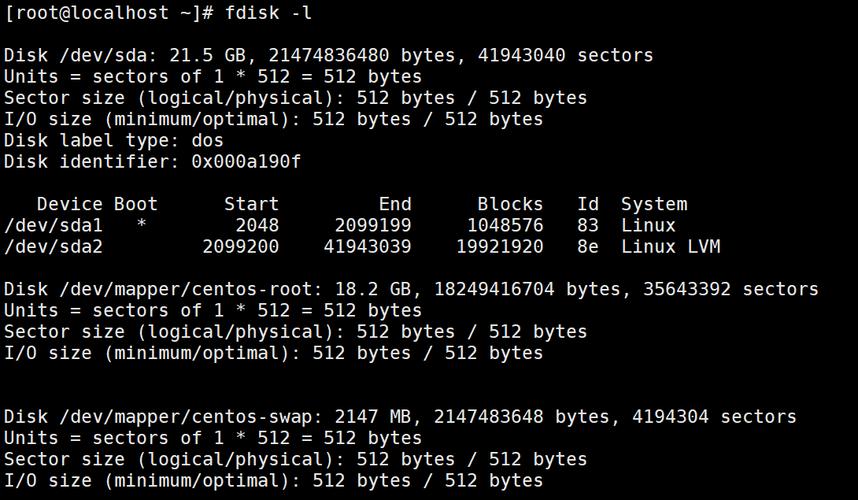Click the Blocks column header
This screenshot has width=858, height=500.
point(510,204)
